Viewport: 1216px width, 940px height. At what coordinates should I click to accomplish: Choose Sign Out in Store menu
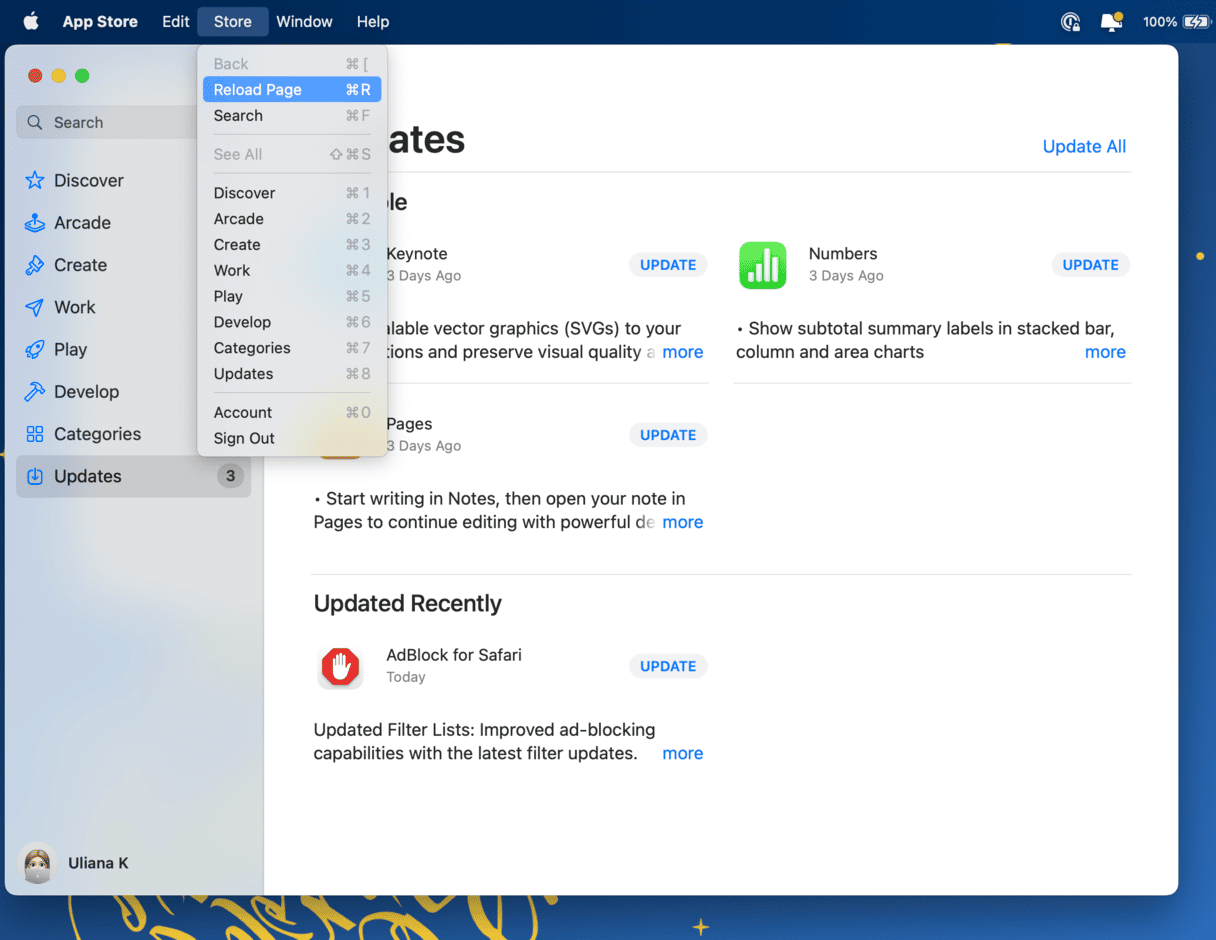292,438
